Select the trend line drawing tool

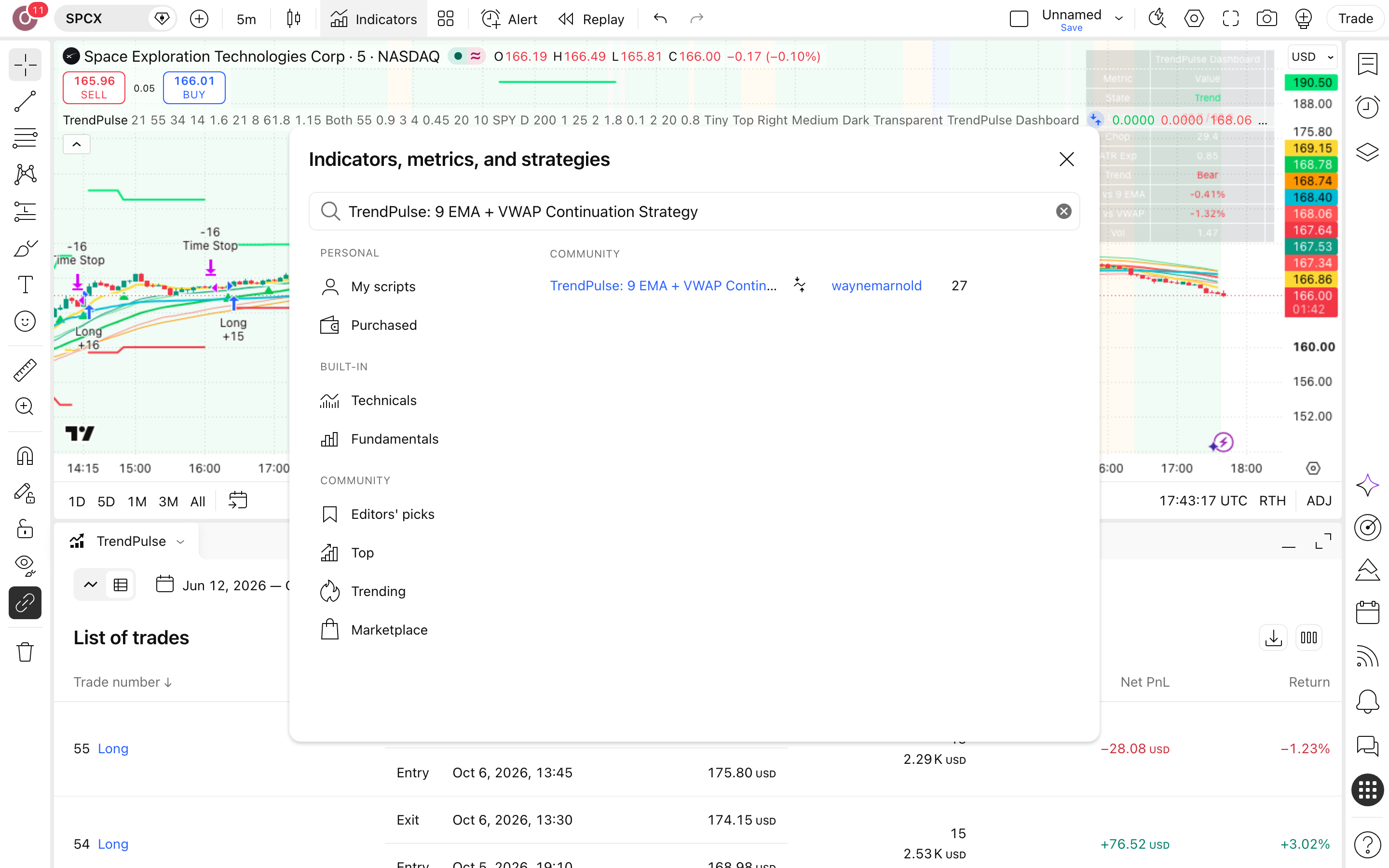[25, 102]
